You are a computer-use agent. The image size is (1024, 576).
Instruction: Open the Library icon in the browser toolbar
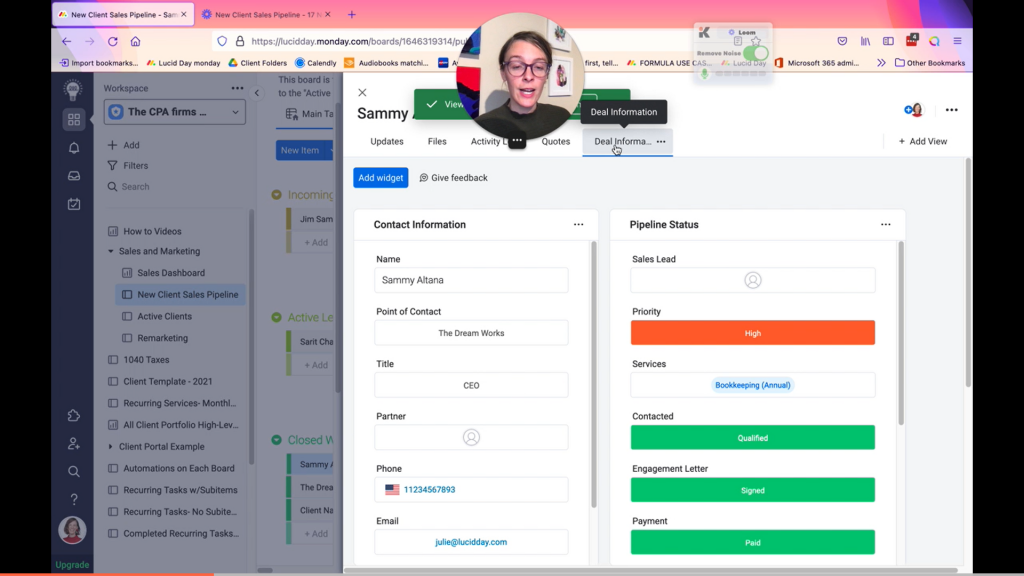[865, 41]
